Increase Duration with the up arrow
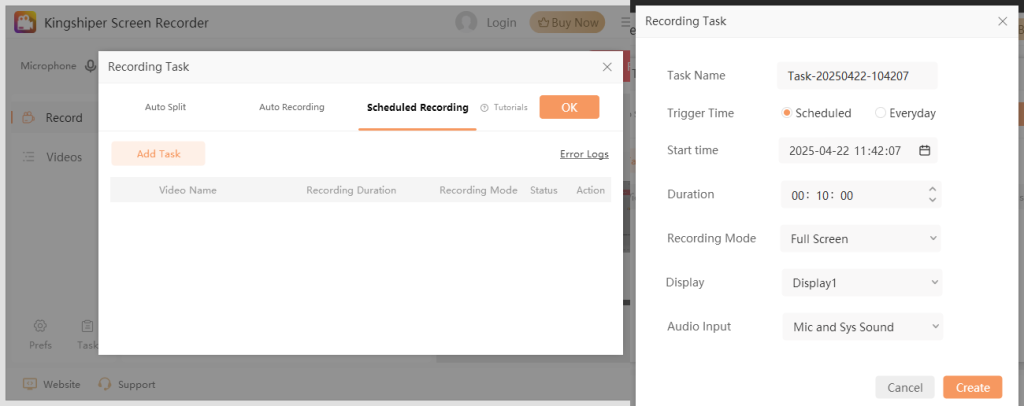This screenshot has width=1024, height=406. tap(932, 190)
